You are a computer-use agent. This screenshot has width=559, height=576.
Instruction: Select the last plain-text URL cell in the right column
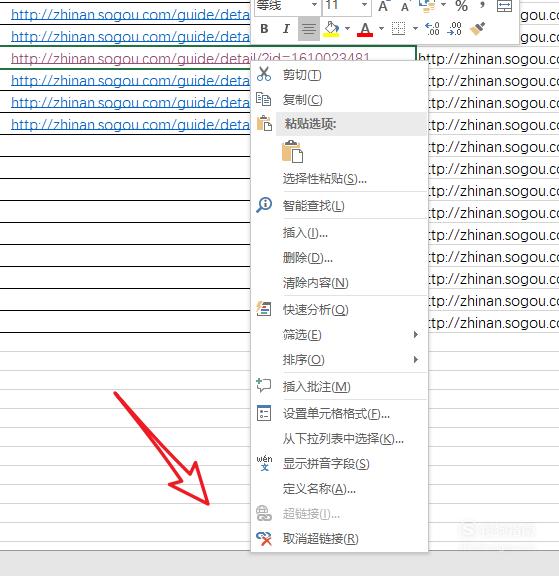coord(493,323)
